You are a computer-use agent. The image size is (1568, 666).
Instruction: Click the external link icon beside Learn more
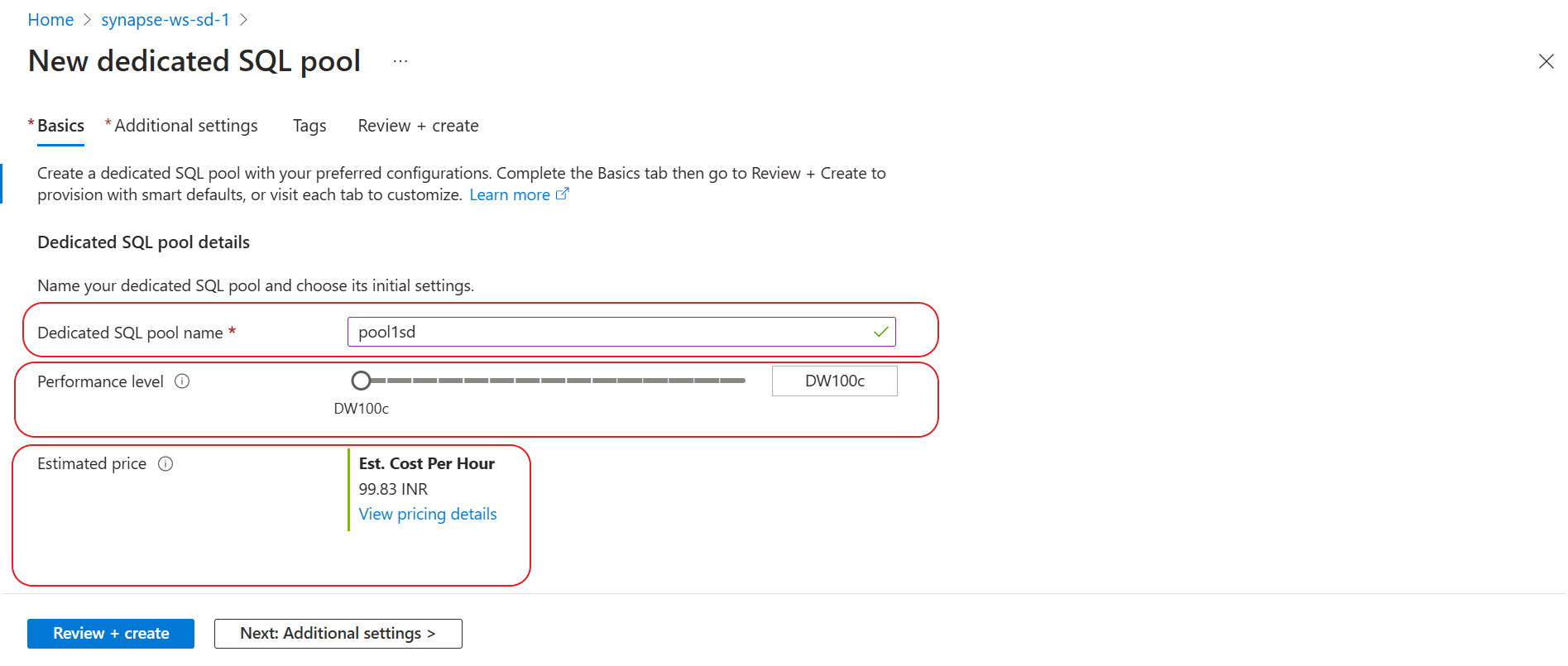pos(563,194)
